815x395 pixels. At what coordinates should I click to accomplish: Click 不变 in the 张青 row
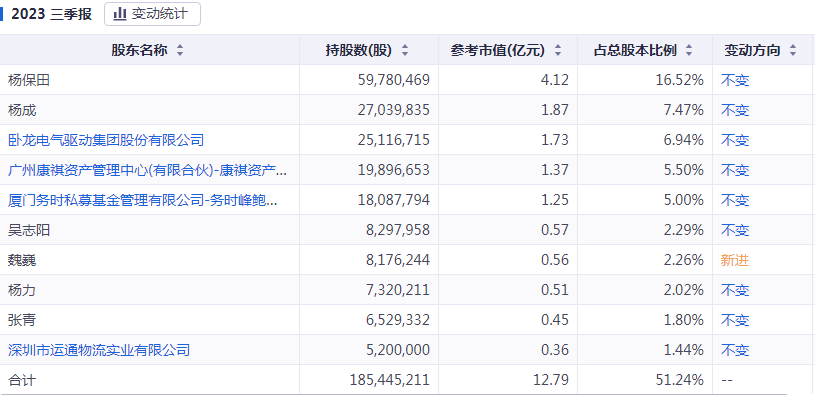(735, 320)
